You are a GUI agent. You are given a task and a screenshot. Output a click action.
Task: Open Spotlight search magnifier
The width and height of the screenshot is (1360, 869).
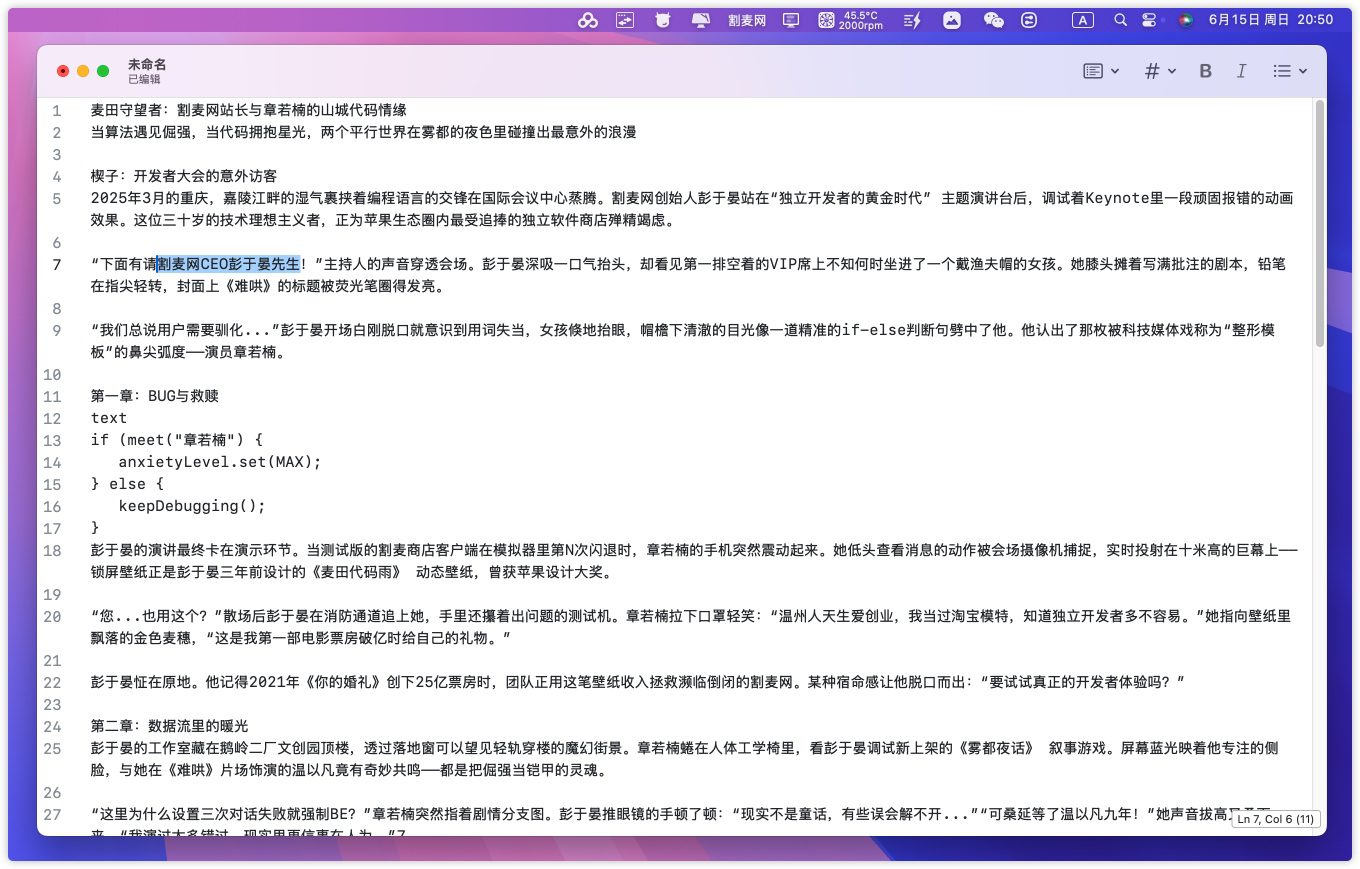pyautogui.click(x=1120, y=19)
